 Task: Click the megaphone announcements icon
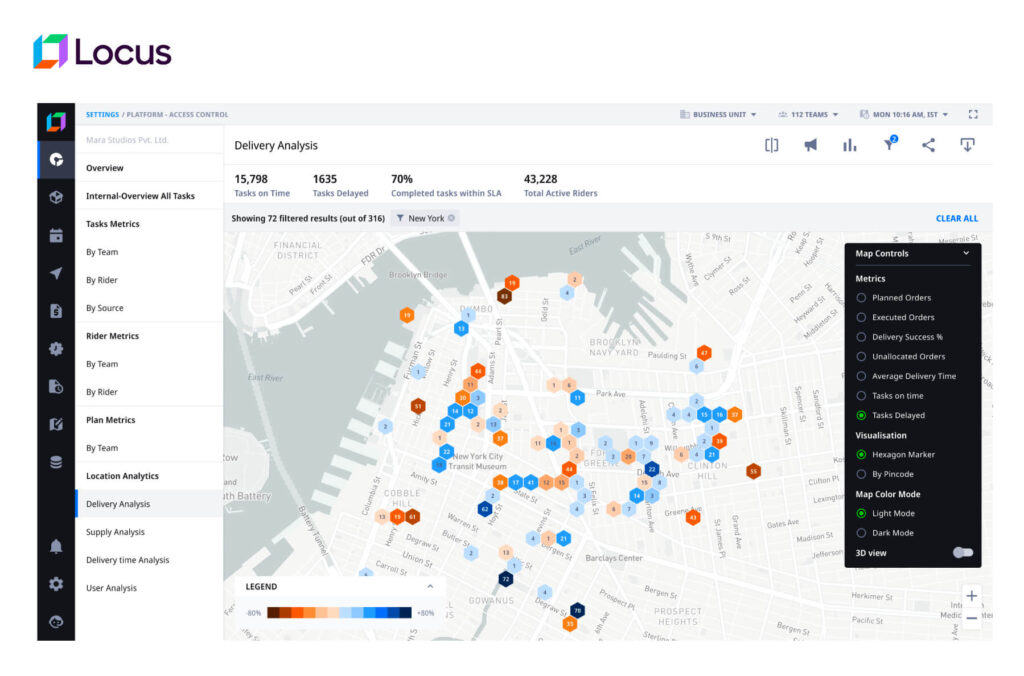810,145
